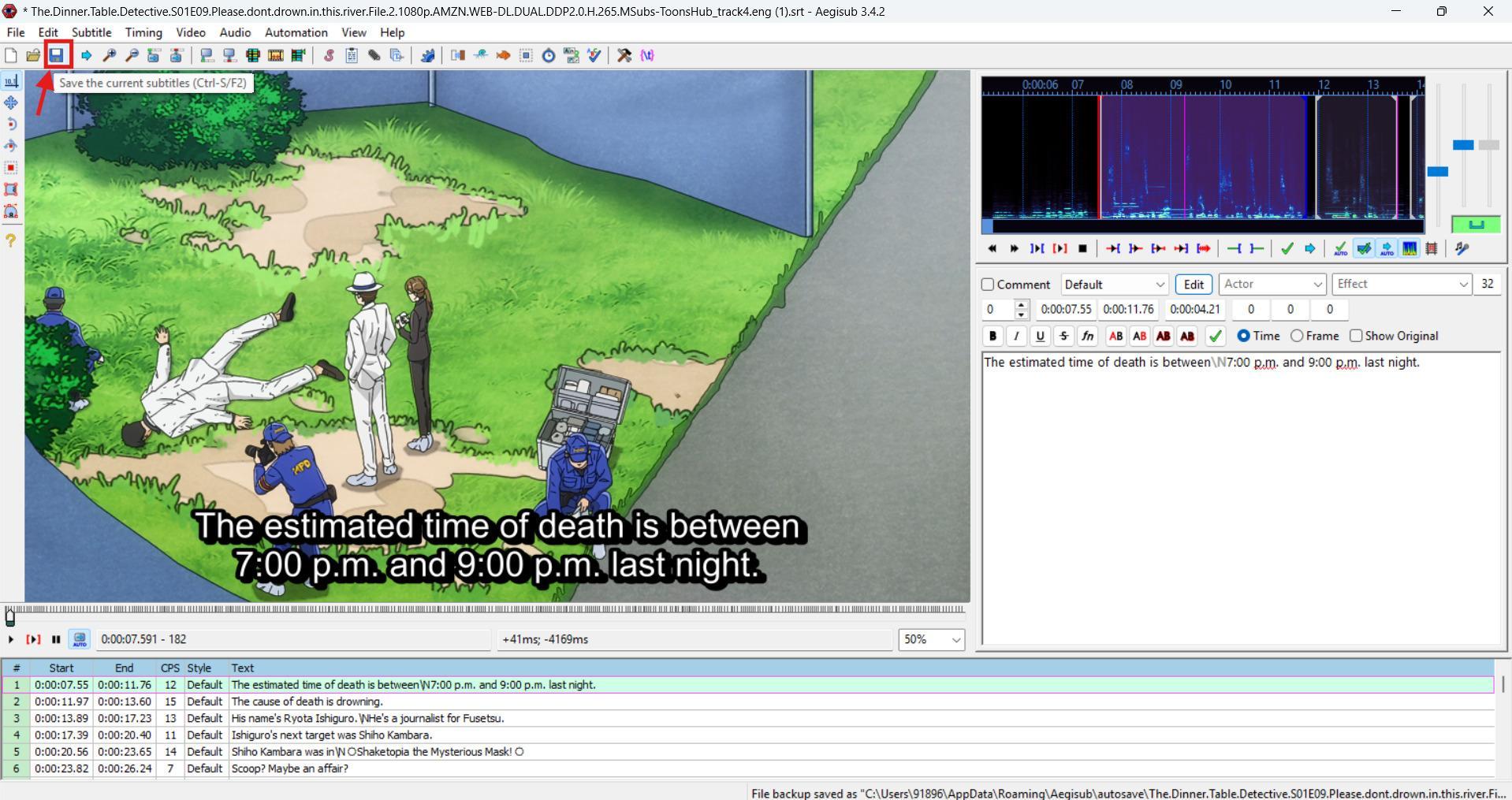Open the Timing menu
This screenshot has height=800, width=1512.
point(143,32)
